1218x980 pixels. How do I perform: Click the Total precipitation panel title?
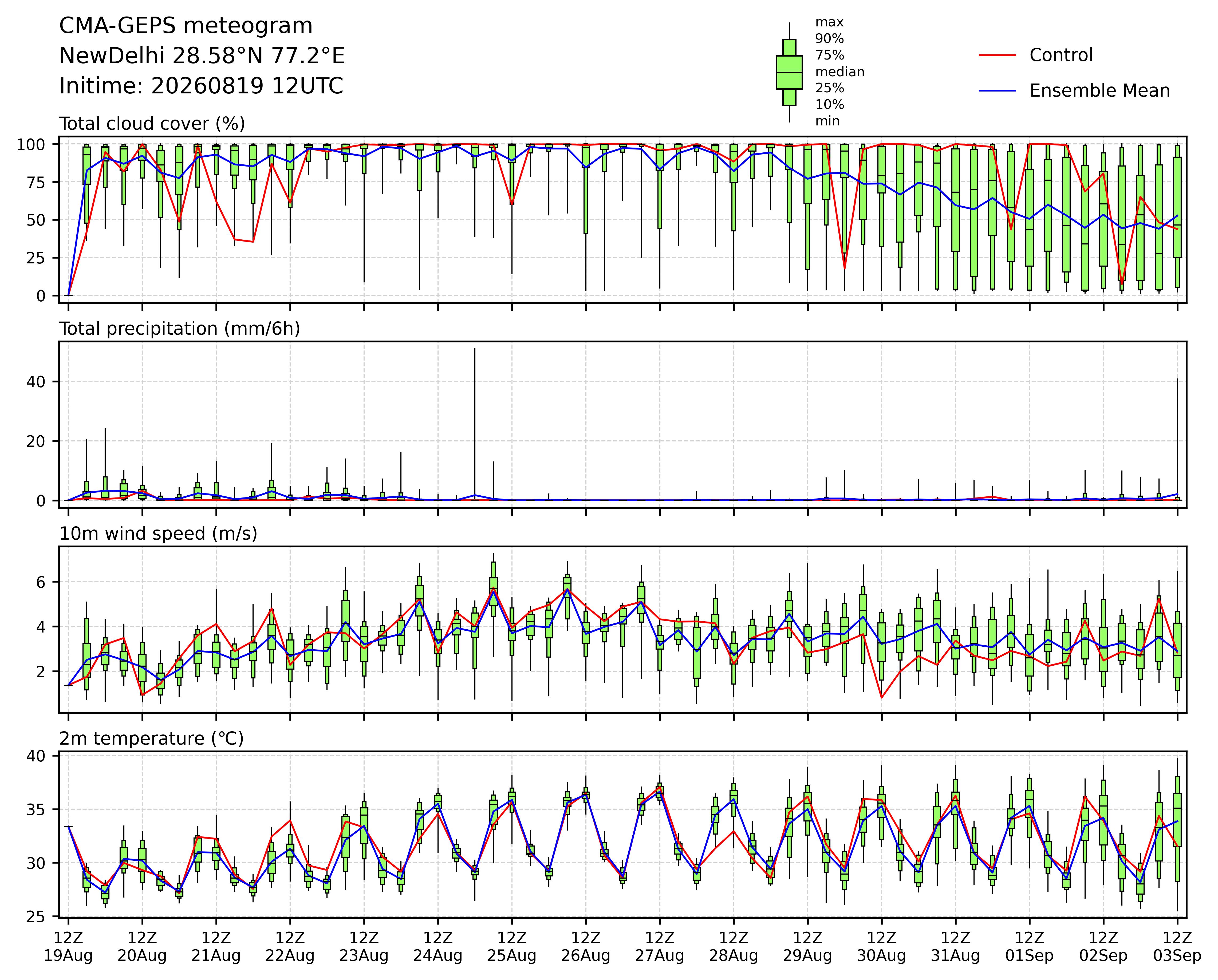180,329
